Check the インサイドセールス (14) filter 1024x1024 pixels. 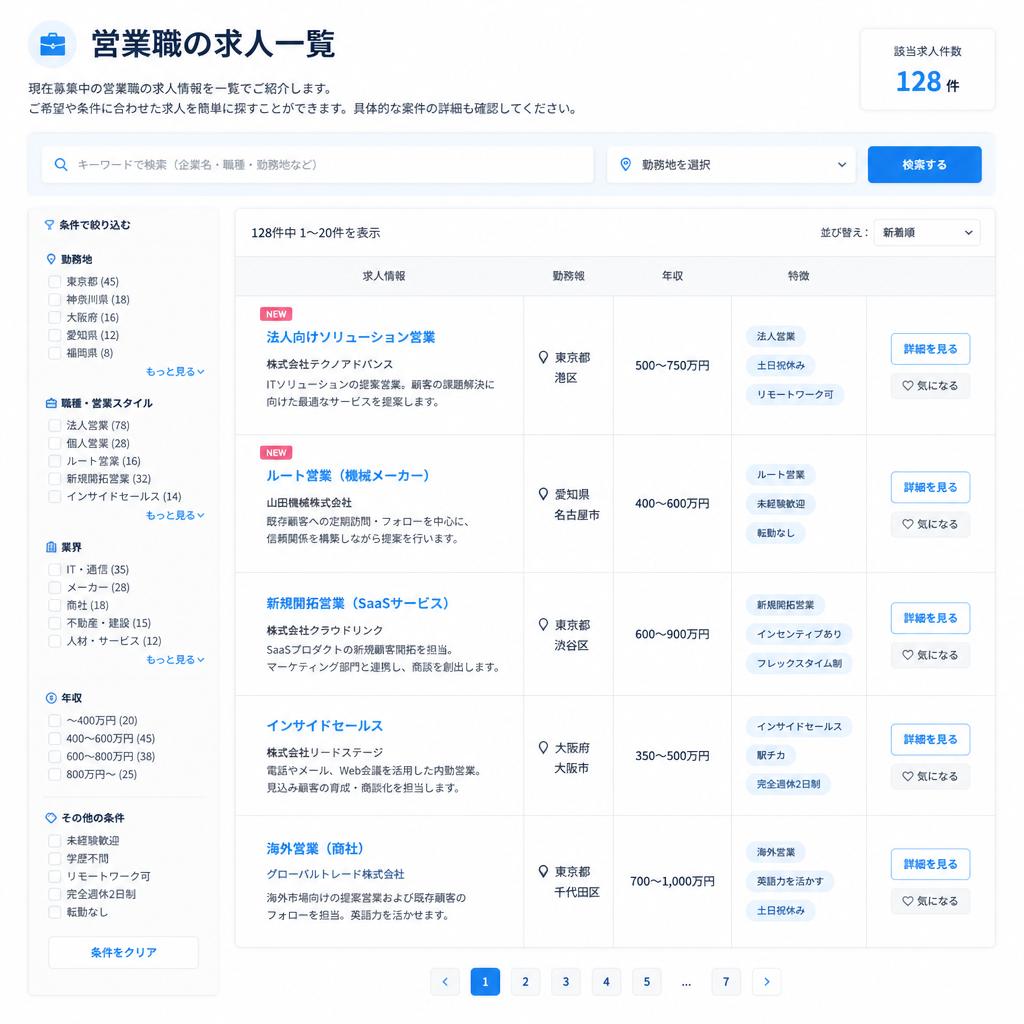tap(55, 496)
